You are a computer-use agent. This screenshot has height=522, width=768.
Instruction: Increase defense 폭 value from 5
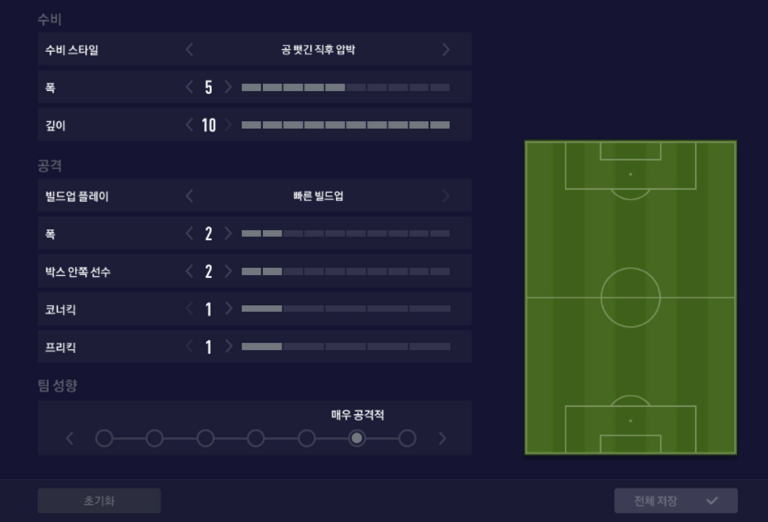228,87
